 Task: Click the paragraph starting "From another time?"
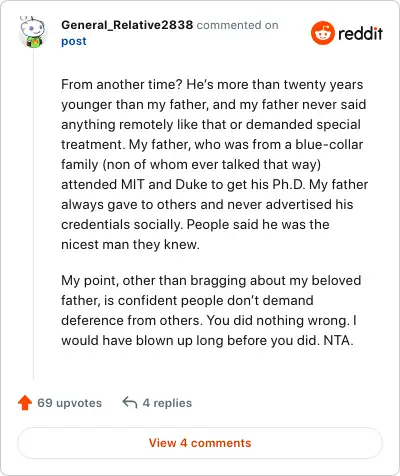click(x=214, y=164)
